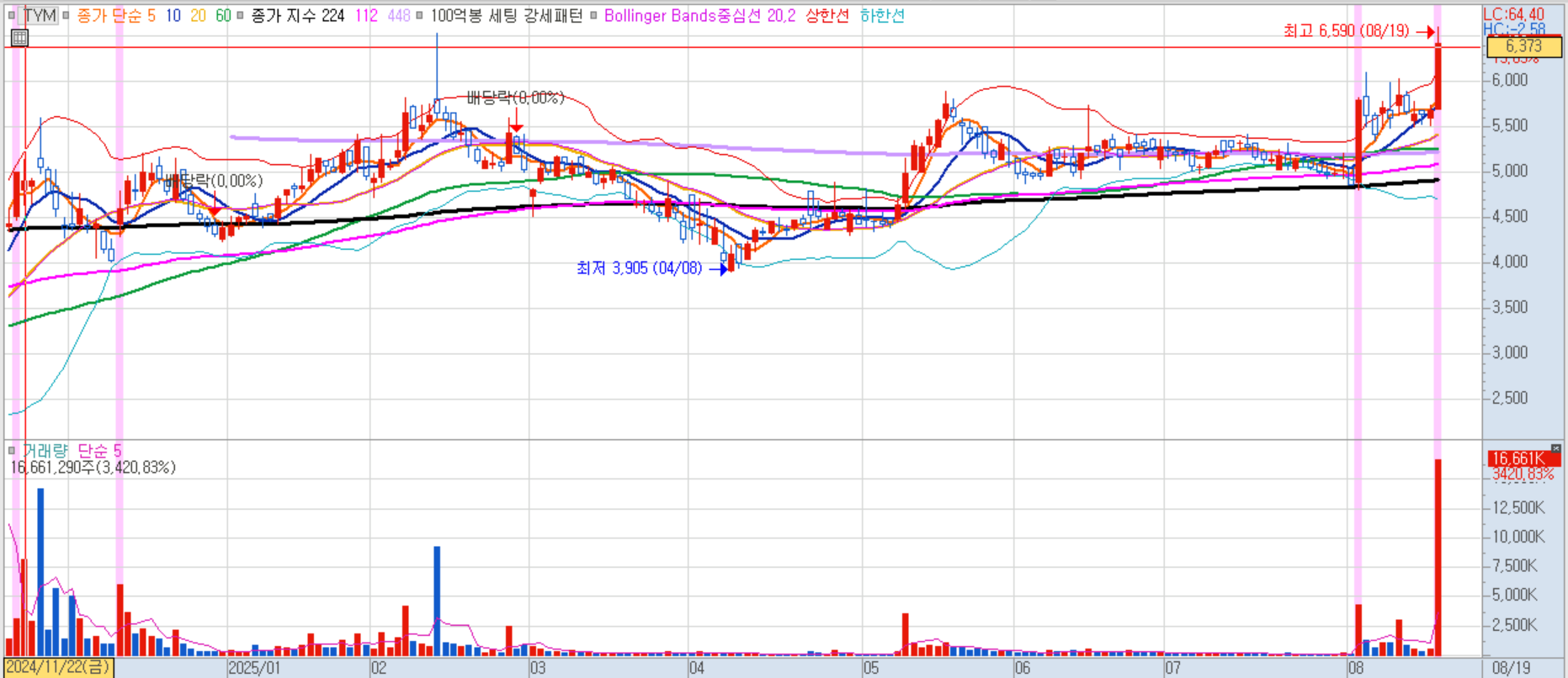Screen dimensions: 1568x678
Task: Click the 거래량 volume indicator label
Action: pyautogui.click(x=45, y=451)
